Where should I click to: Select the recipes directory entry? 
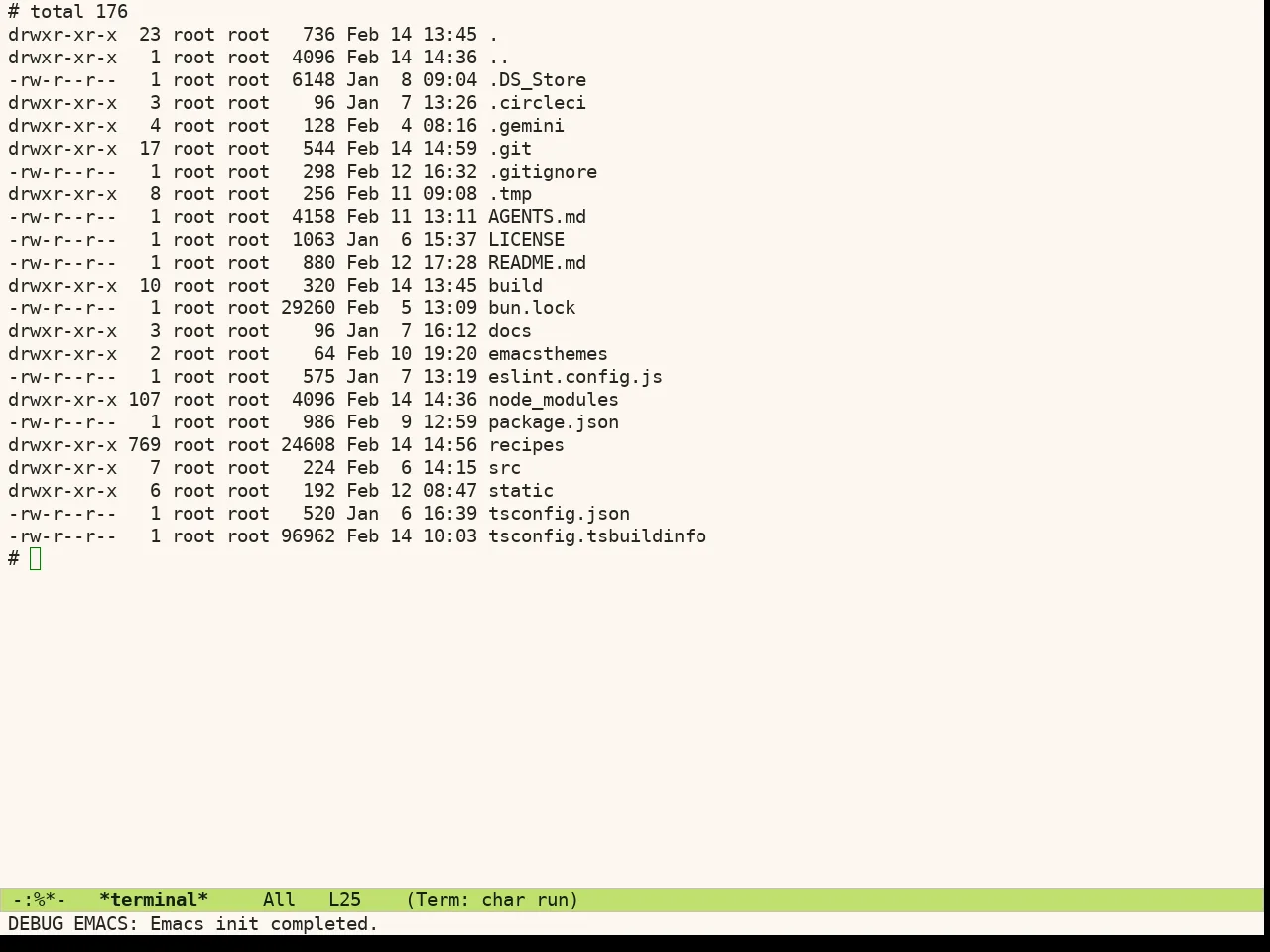tap(526, 445)
